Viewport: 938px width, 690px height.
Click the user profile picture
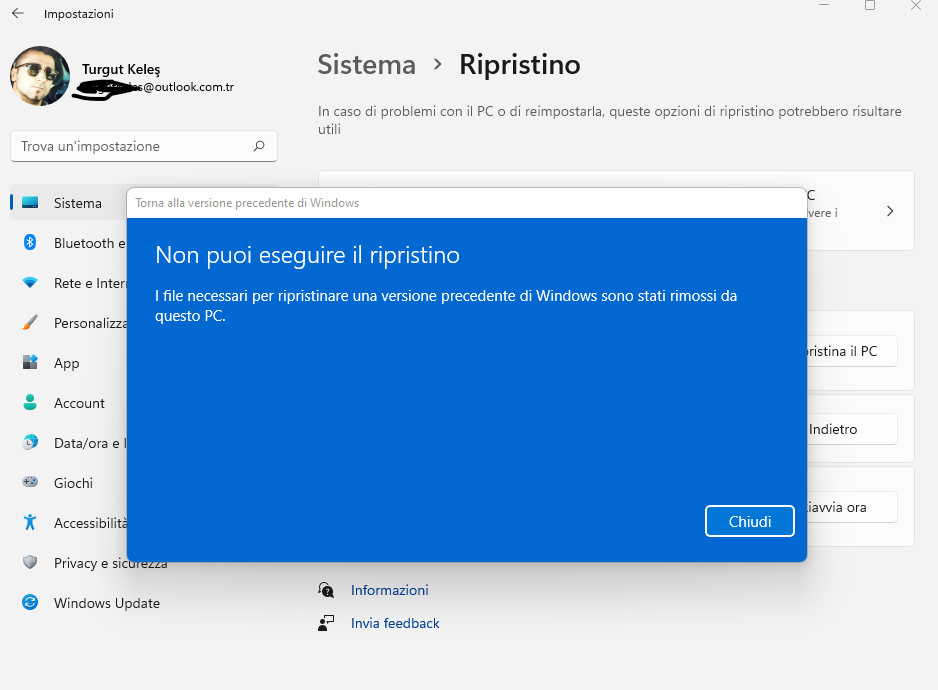coord(40,77)
